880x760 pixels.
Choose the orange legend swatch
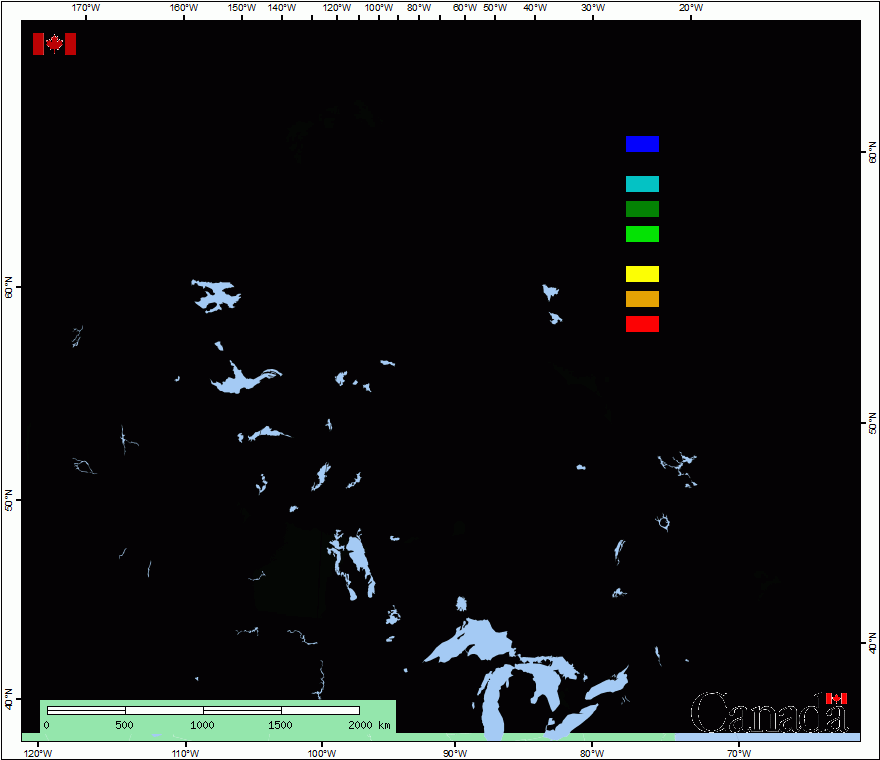(x=642, y=299)
